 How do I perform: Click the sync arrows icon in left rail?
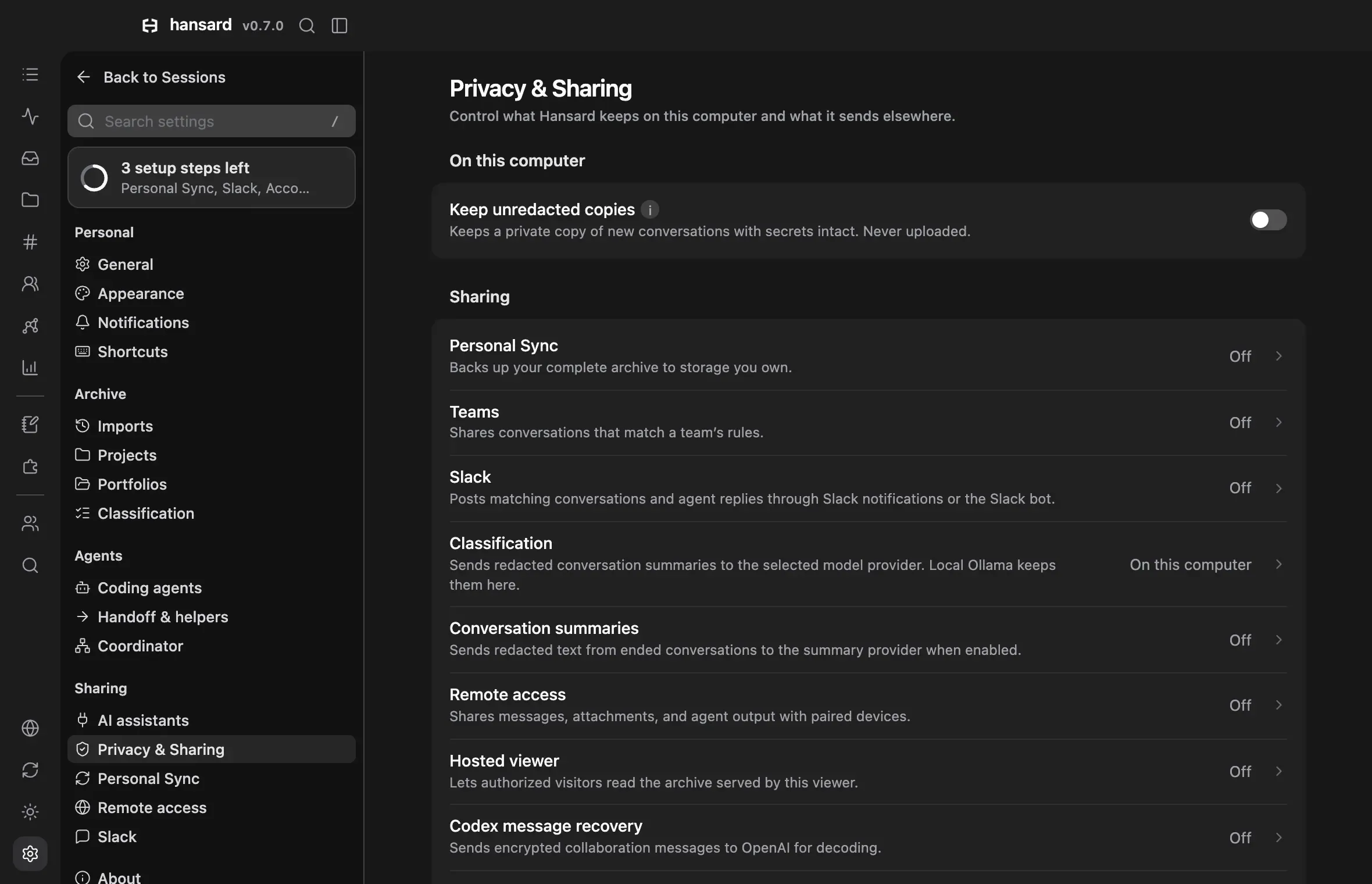click(30, 770)
